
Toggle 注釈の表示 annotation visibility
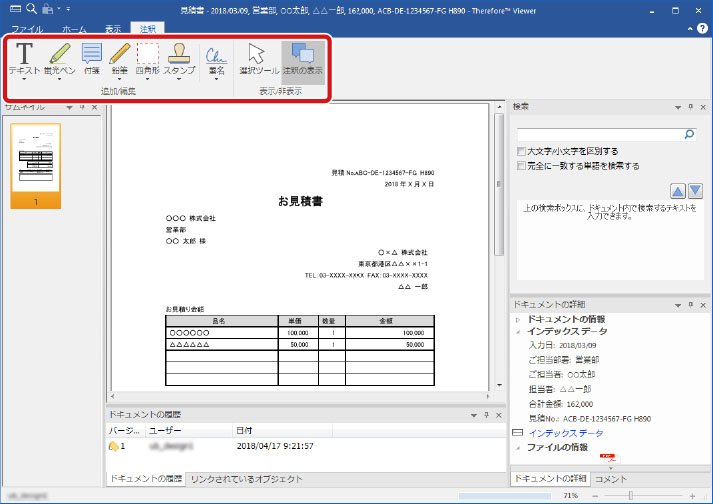[x=303, y=58]
